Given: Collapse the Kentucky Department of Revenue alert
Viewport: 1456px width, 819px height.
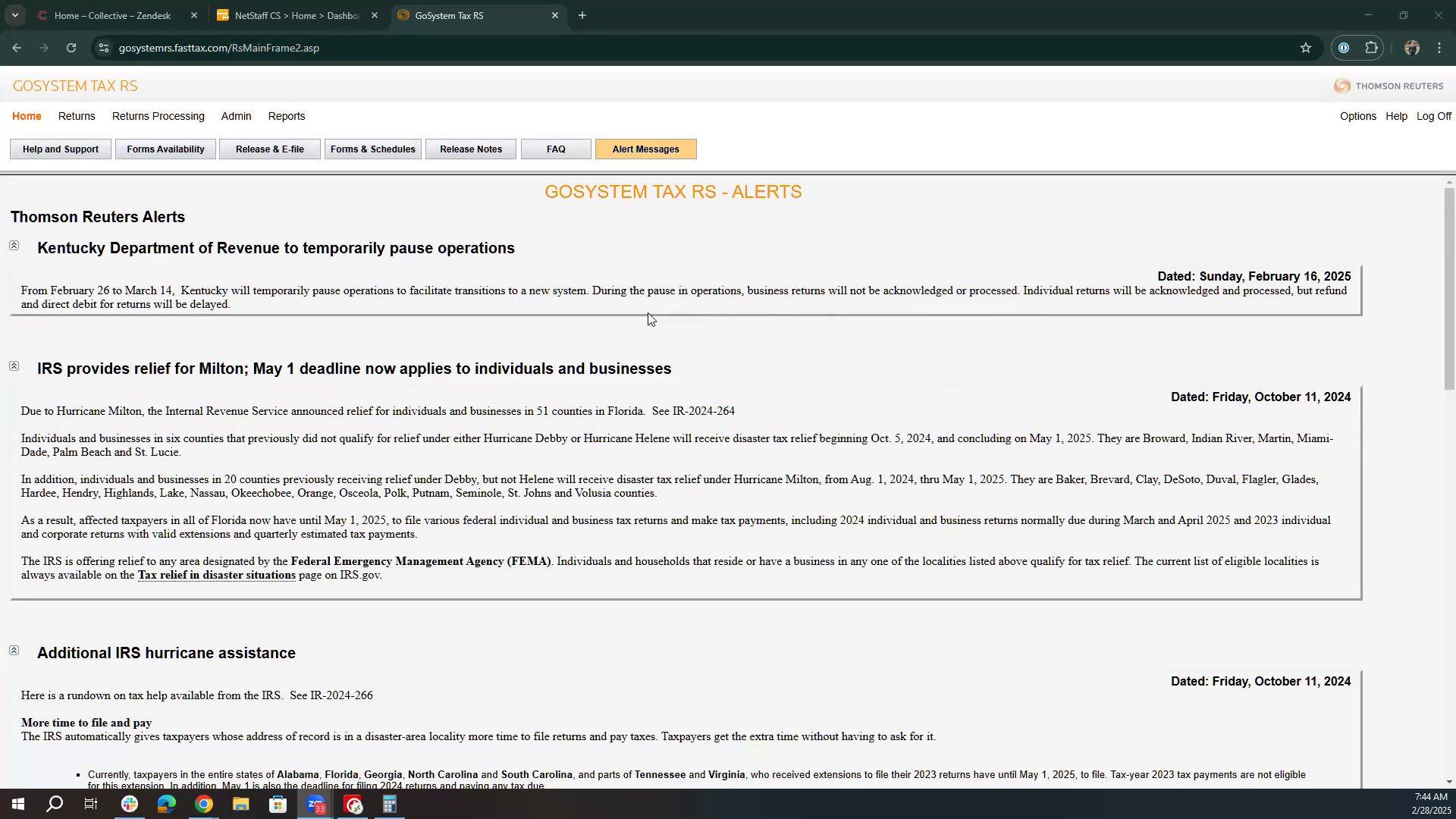Looking at the screenshot, I should [x=14, y=246].
